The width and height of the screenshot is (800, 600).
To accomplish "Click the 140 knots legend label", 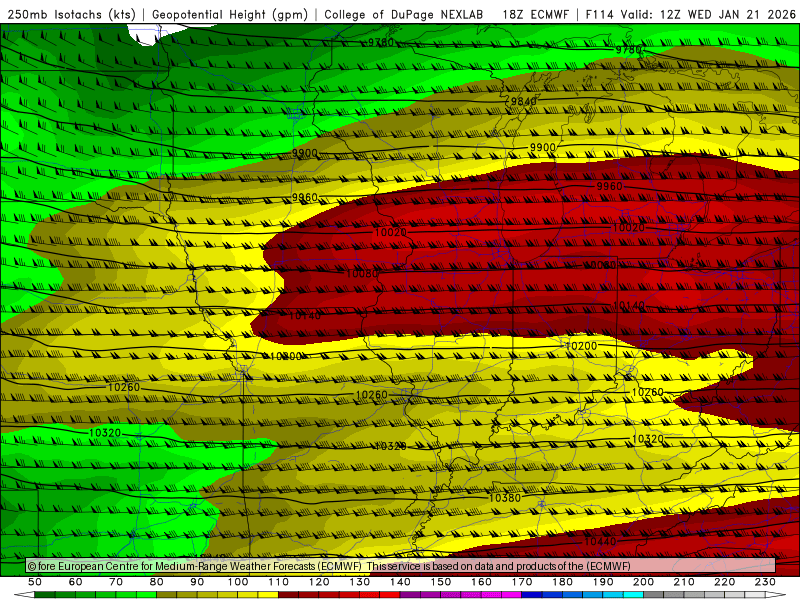I will tap(401, 582).
